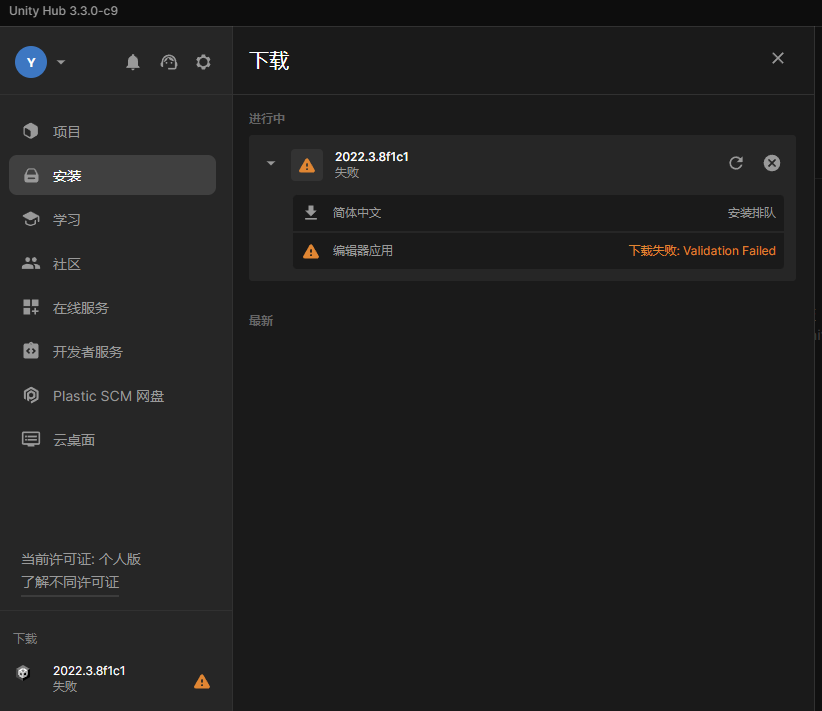Image resolution: width=822 pixels, height=711 pixels.
Task: Select the 安装 (Installs) menu item
Action: pyautogui.click(x=112, y=175)
